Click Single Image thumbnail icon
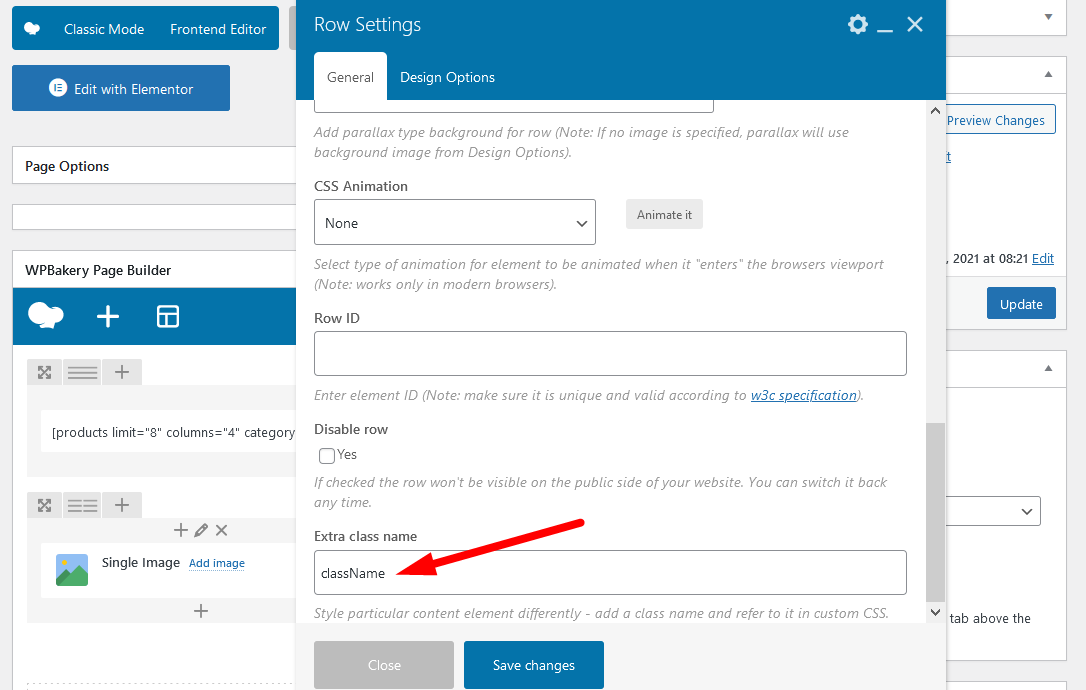 (72, 570)
